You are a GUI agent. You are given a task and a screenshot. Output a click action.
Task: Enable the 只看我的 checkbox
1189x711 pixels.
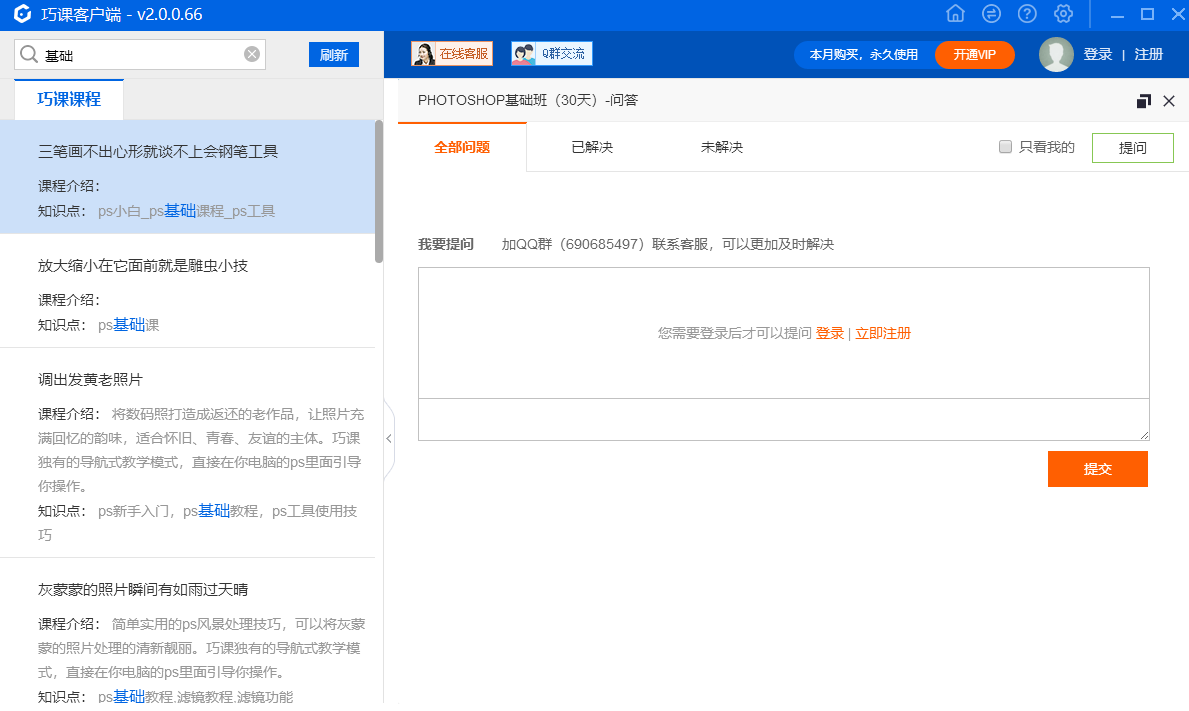[1005, 146]
